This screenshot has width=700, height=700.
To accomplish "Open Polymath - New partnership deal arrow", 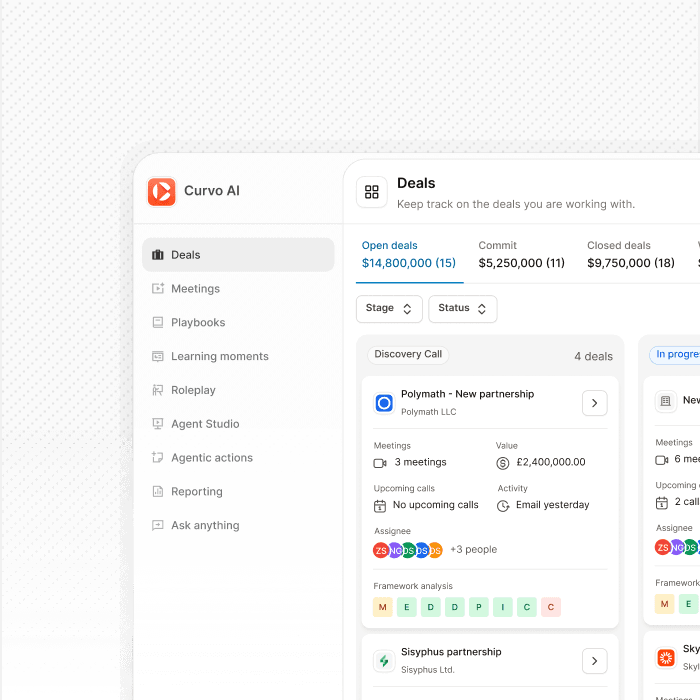I will tap(594, 403).
